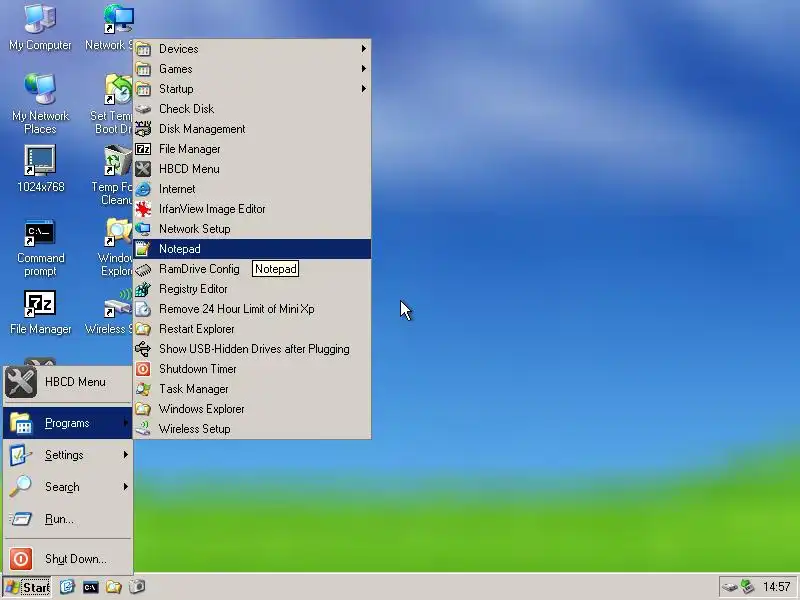Screen dimensions: 800x600
Task: Choose Remove 24 Hour Limit of Mini Xp
Action: coord(252,309)
